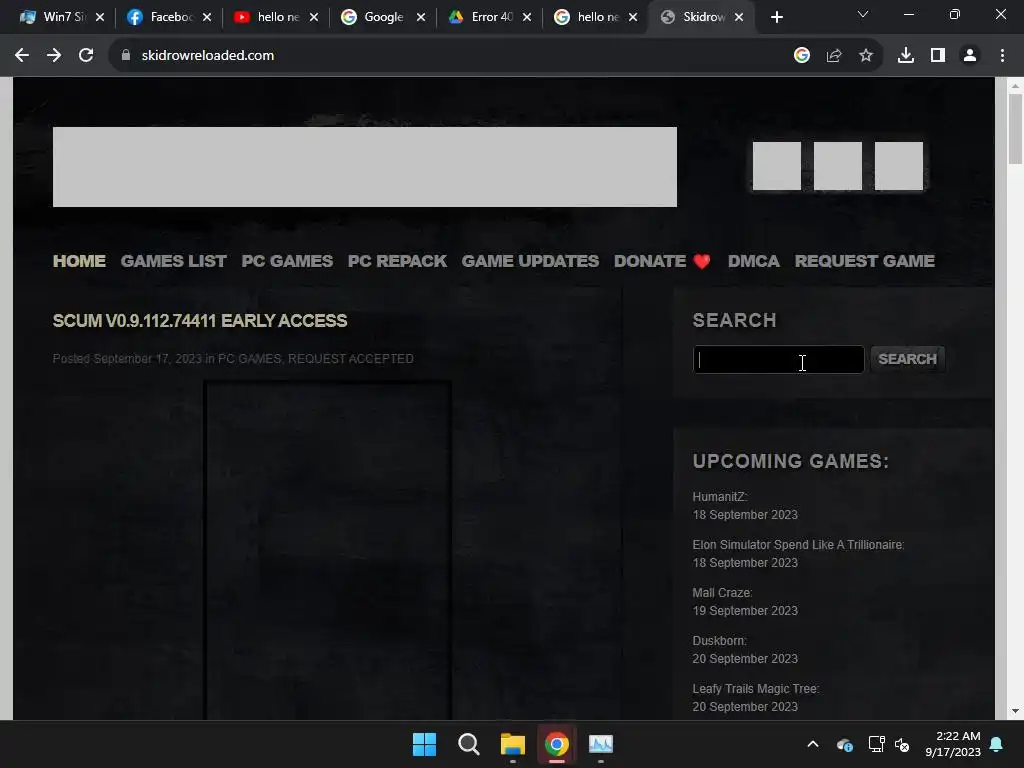The image size is (1024, 768).
Task: Close the Win7 Si tab
Action: coord(100,17)
